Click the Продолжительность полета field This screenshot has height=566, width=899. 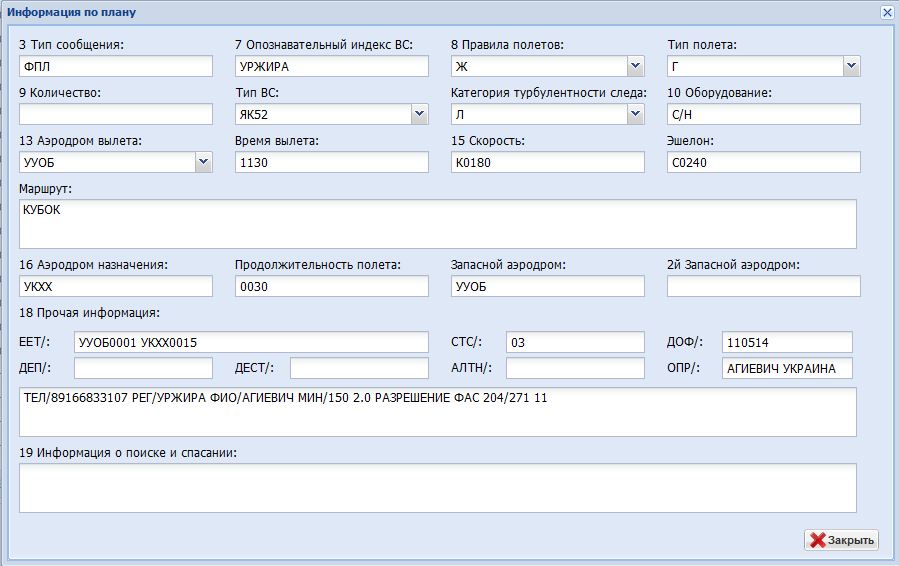point(332,287)
